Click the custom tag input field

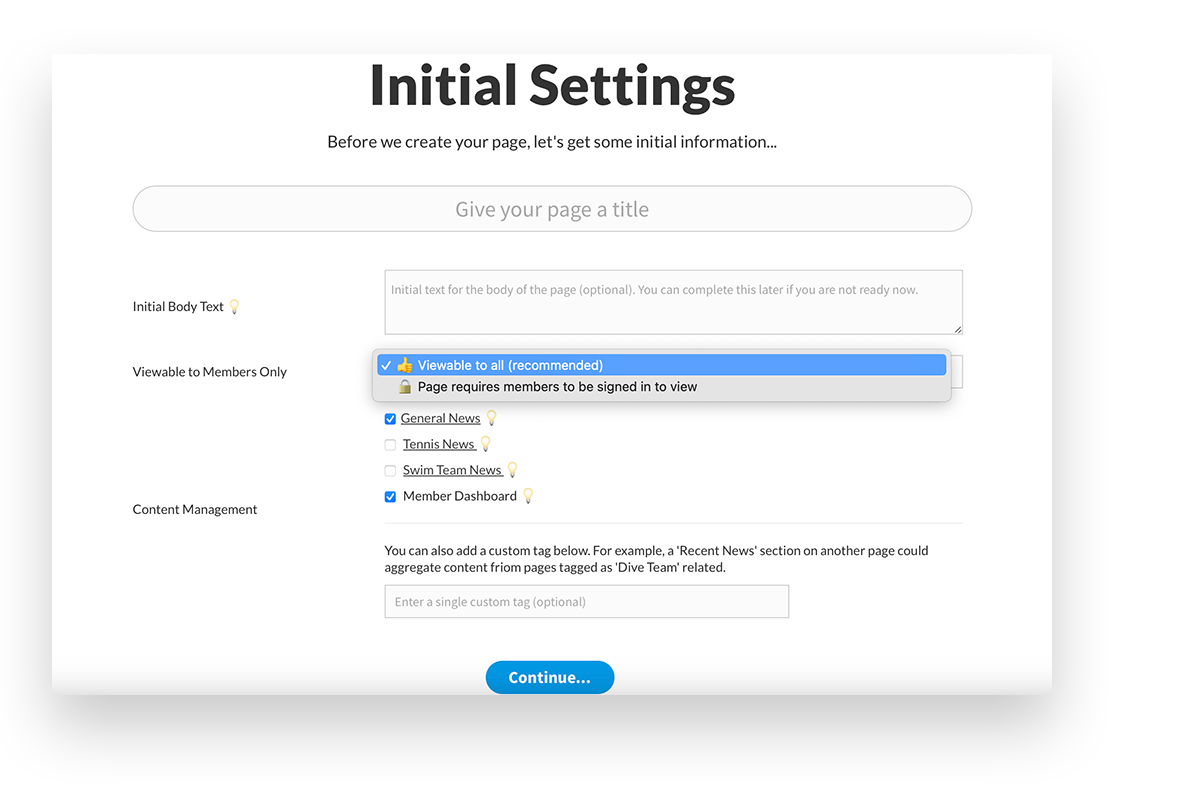point(586,602)
